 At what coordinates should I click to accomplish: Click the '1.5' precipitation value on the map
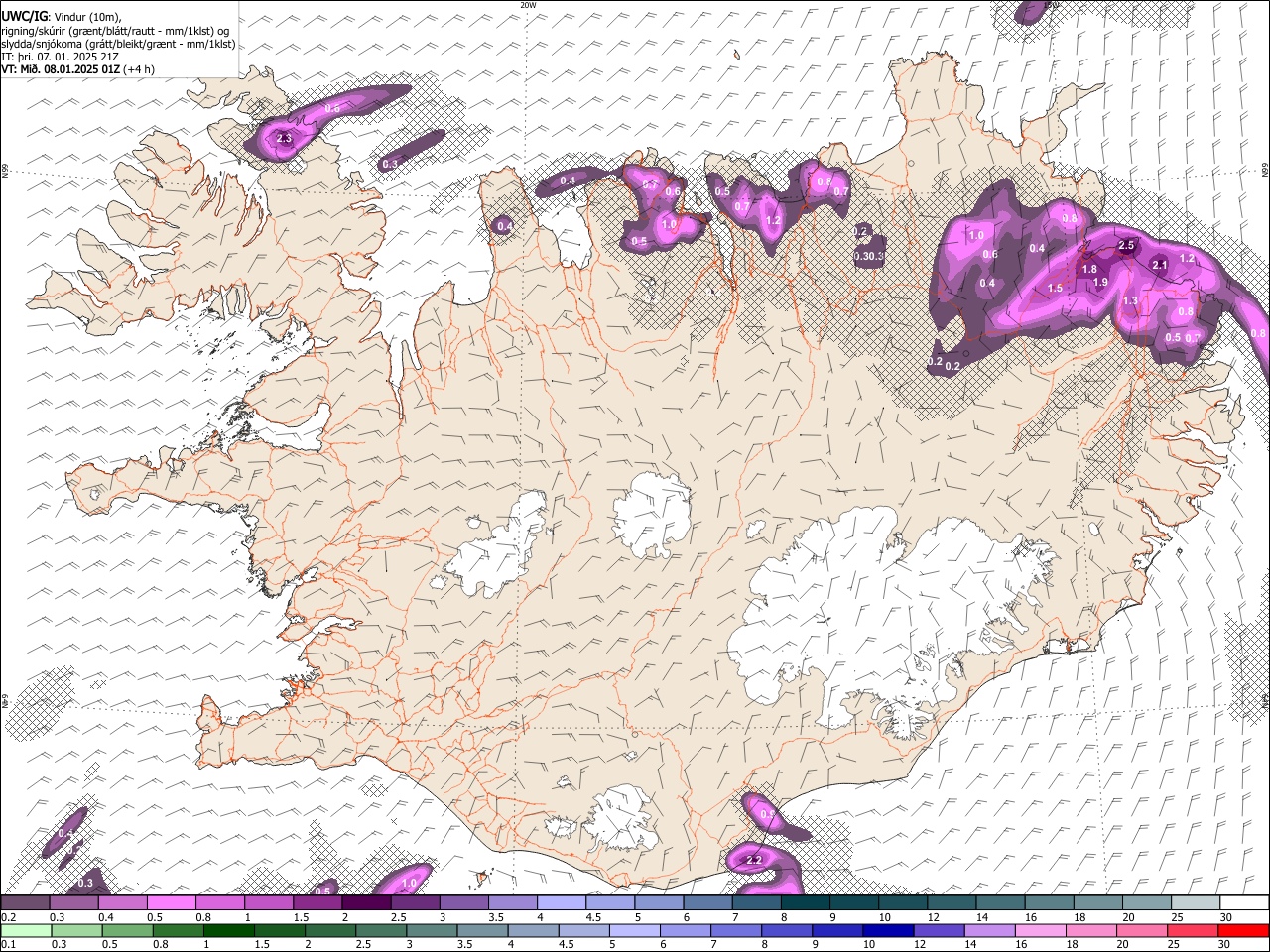(1055, 288)
